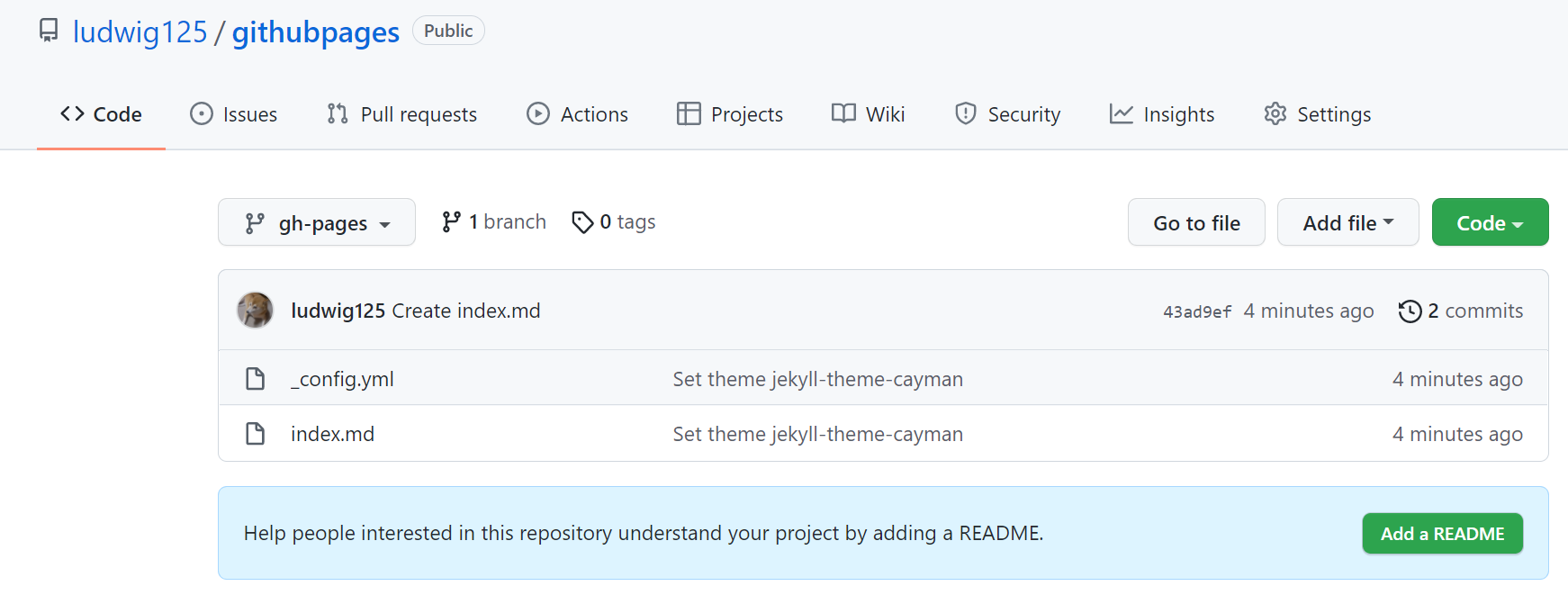
Task: Click the Security shield icon
Action: coord(966,113)
